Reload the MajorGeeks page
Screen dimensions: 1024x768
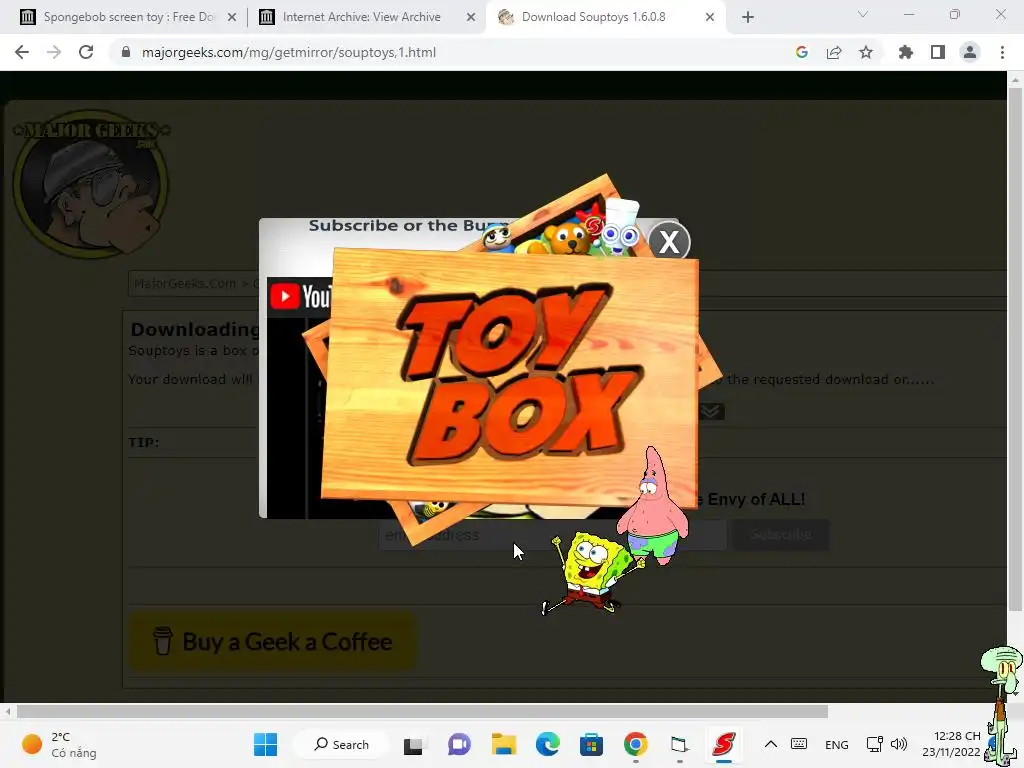(x=86, y=52)
